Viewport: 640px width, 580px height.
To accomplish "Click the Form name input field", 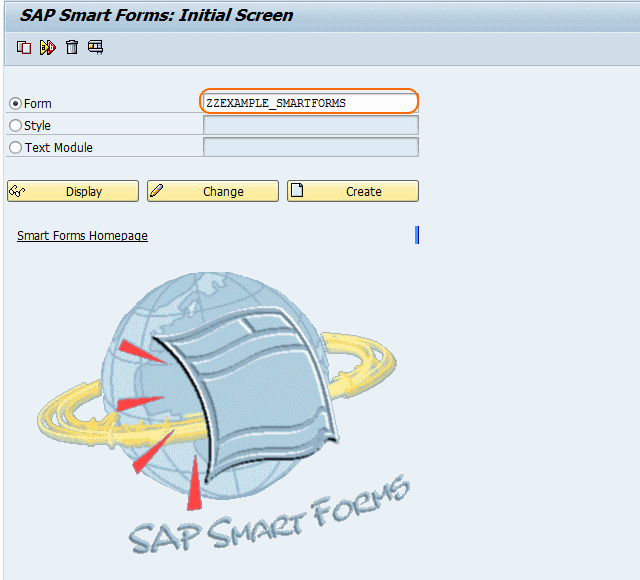I will click(310, 102).
